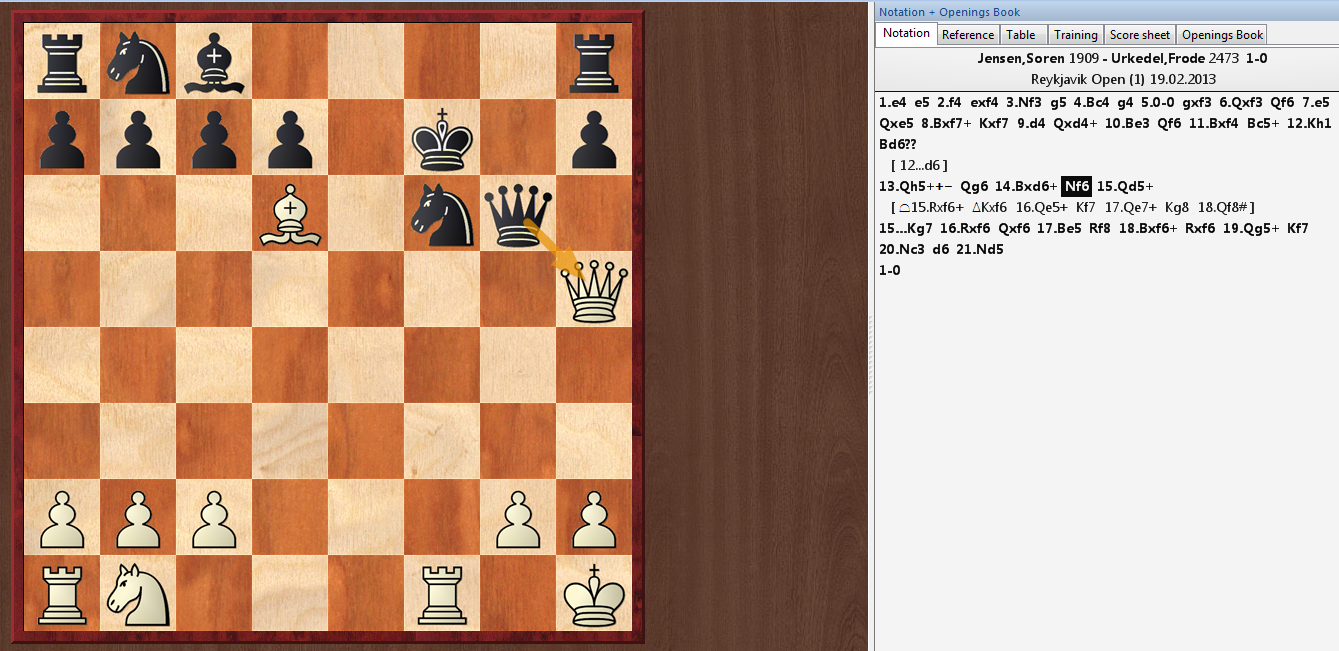Click the white king on h1
This screenshot has height=651, width=1339.
tap(594, 593)
